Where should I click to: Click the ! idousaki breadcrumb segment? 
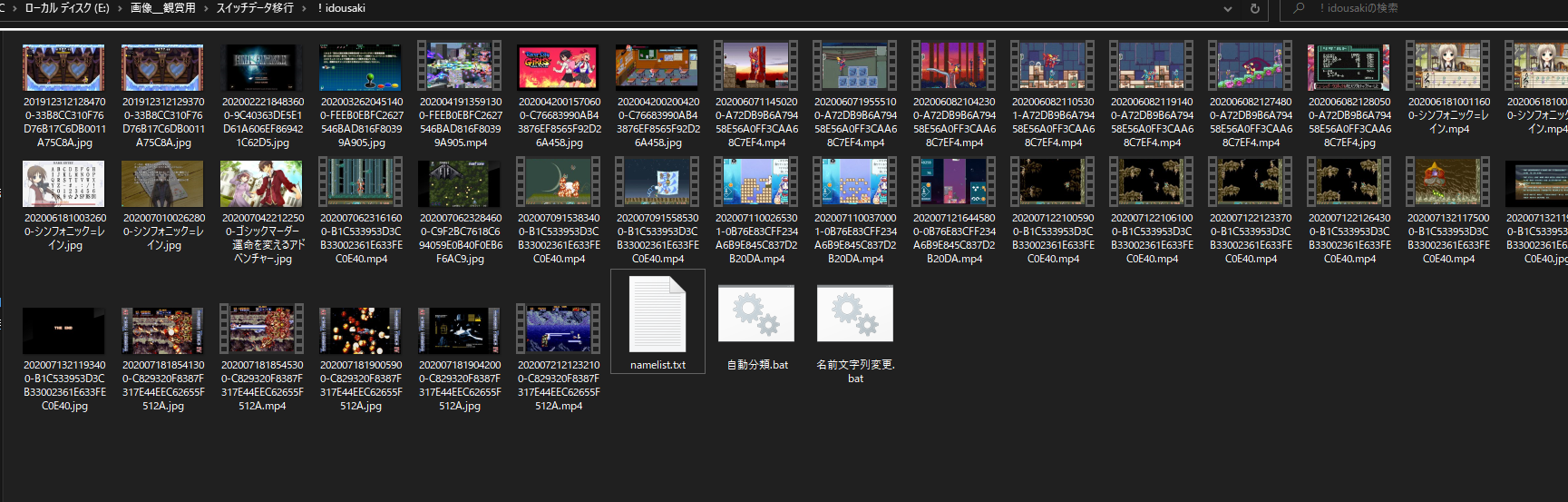341,8
